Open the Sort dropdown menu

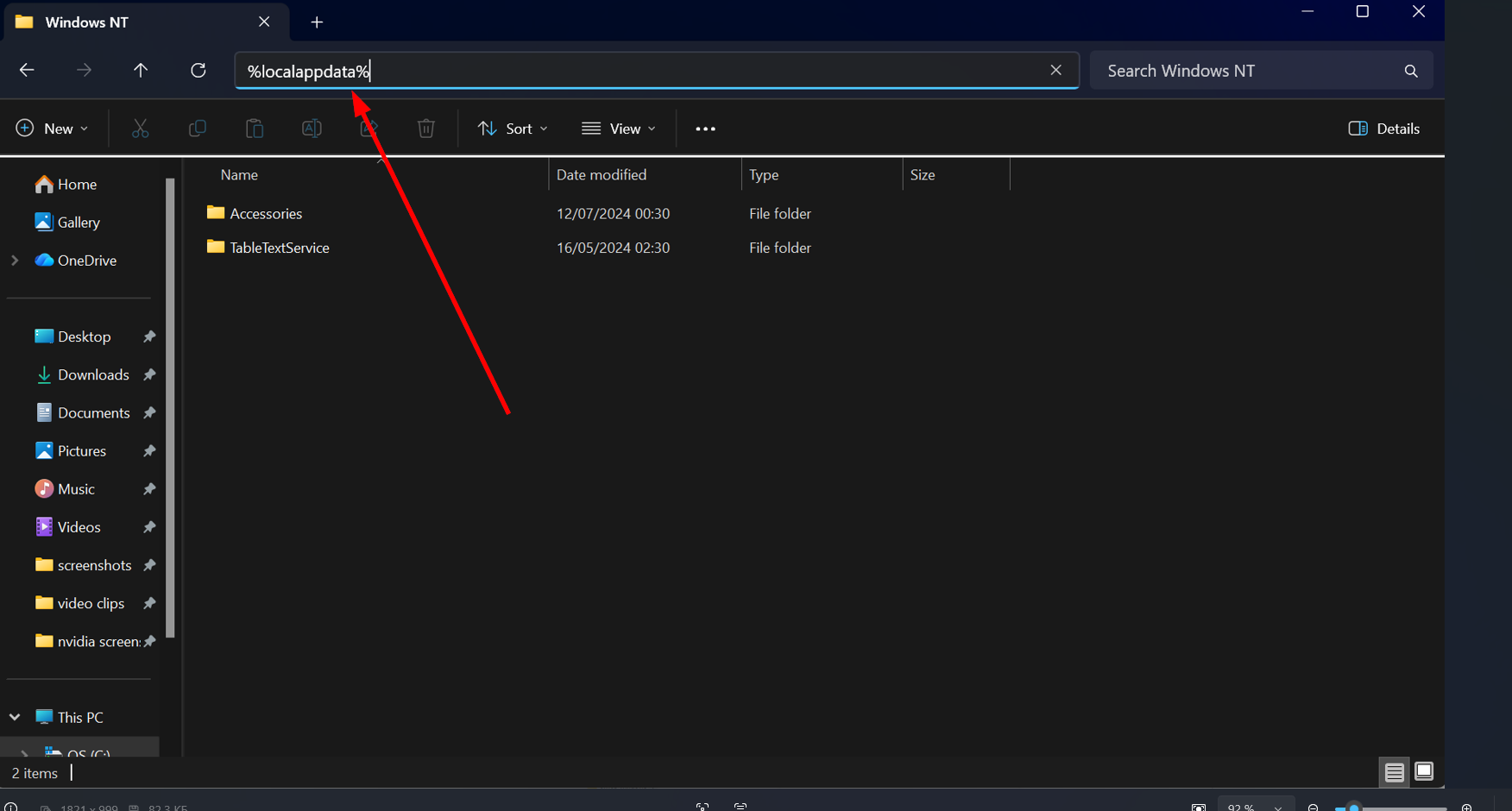click(x=513, y=129)
